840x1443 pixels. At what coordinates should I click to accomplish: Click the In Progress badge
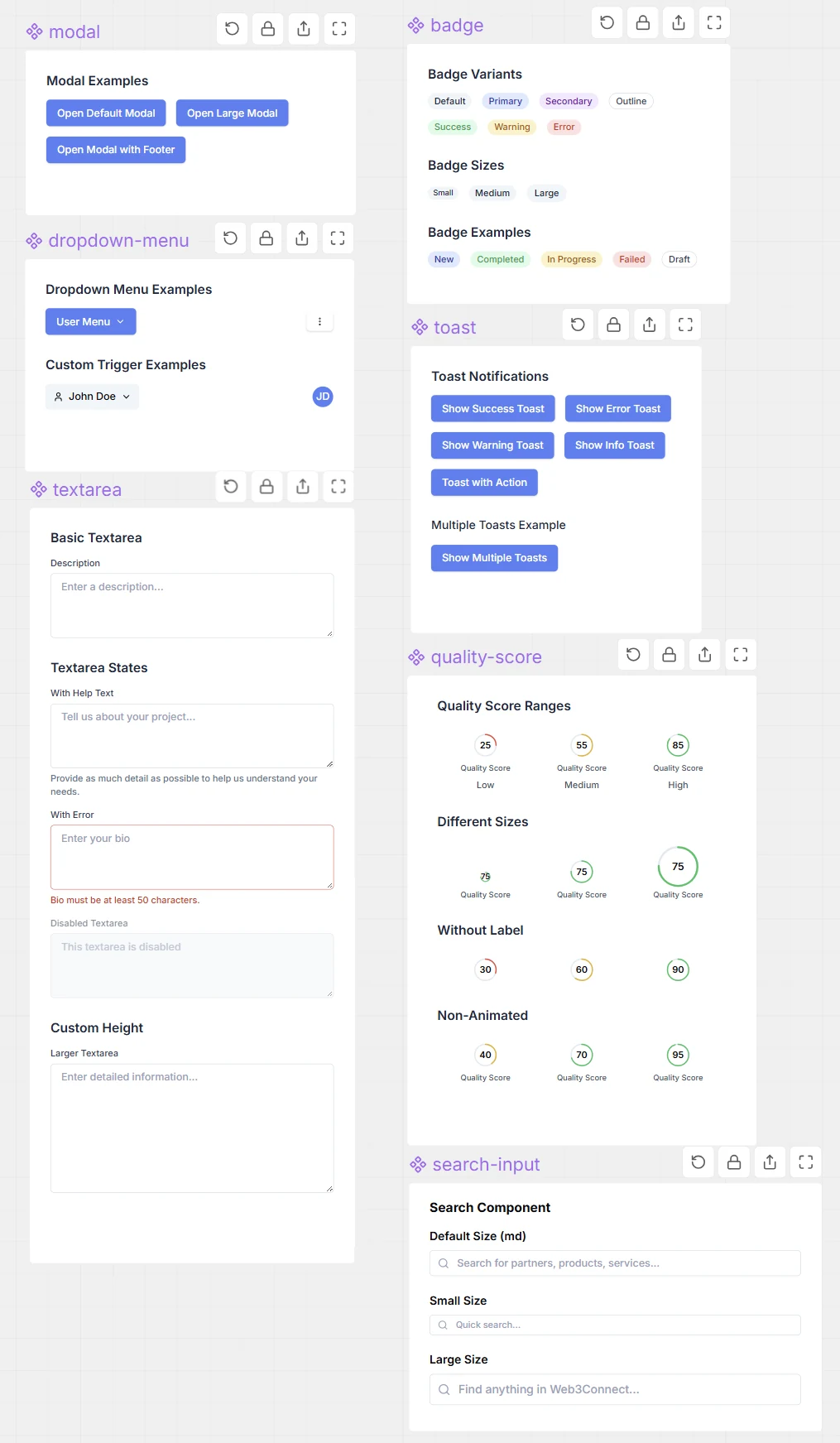pyautogui.click(x=571, y=259)
